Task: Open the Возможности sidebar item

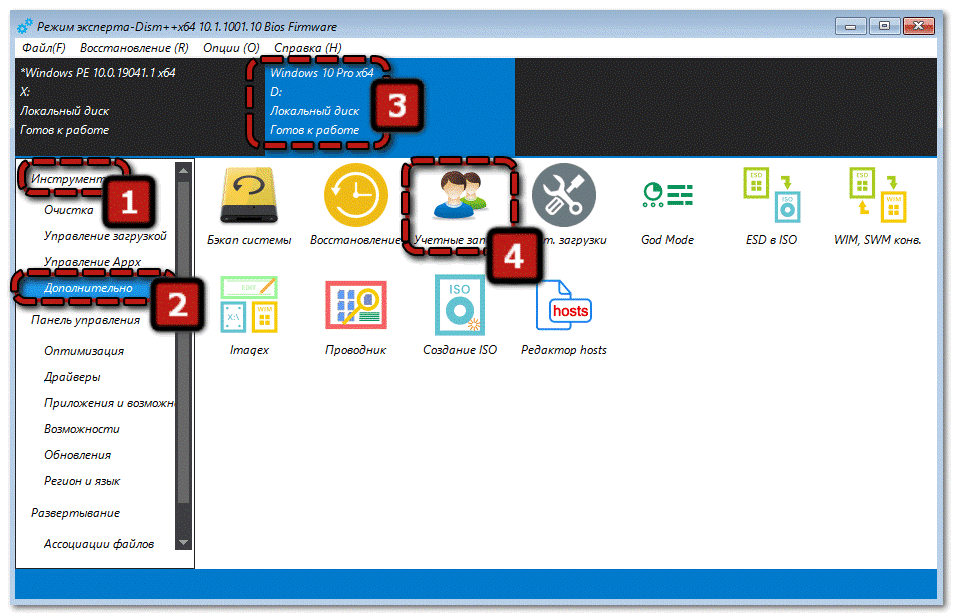Action: [x=82, y=429]
